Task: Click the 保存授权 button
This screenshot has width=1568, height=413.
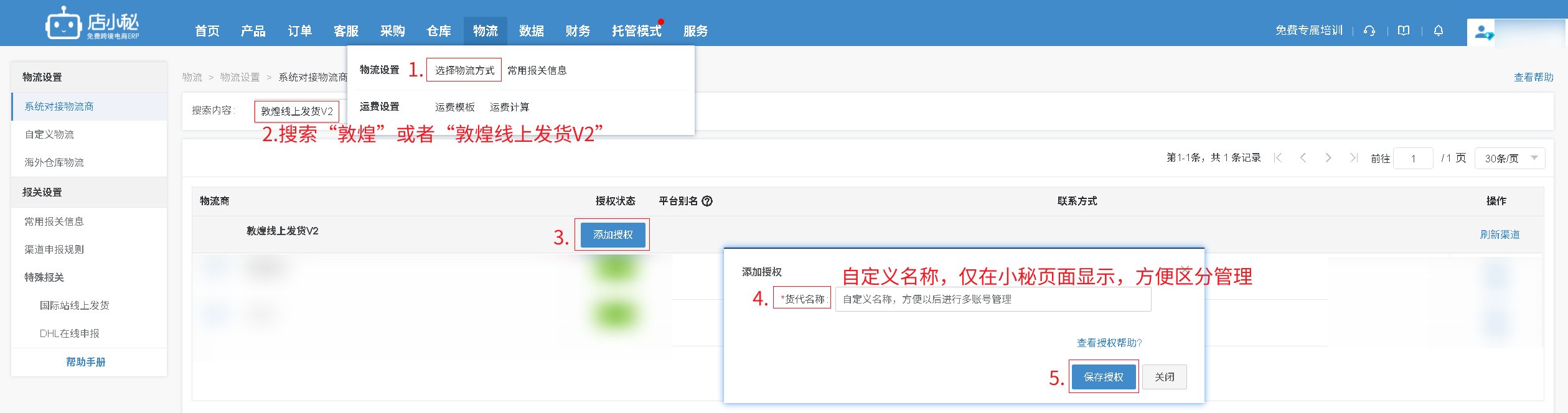Action: pyautogui.click(x=1103, y=377)
